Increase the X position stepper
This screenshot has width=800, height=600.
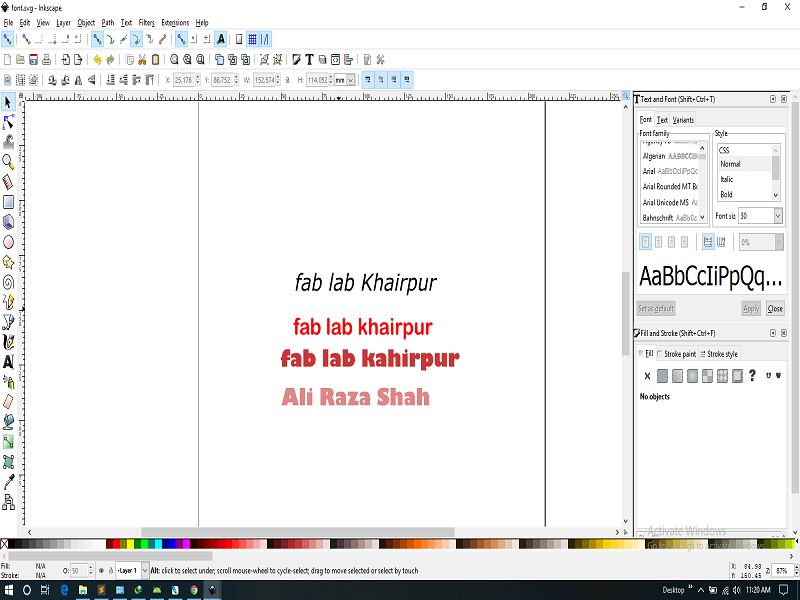tap(198, 77)
